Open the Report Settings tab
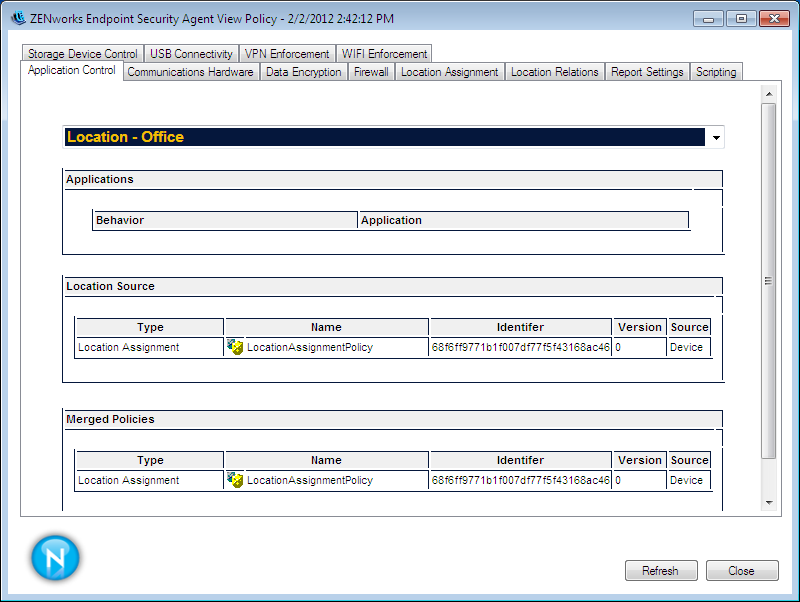 tap(647, 72)
